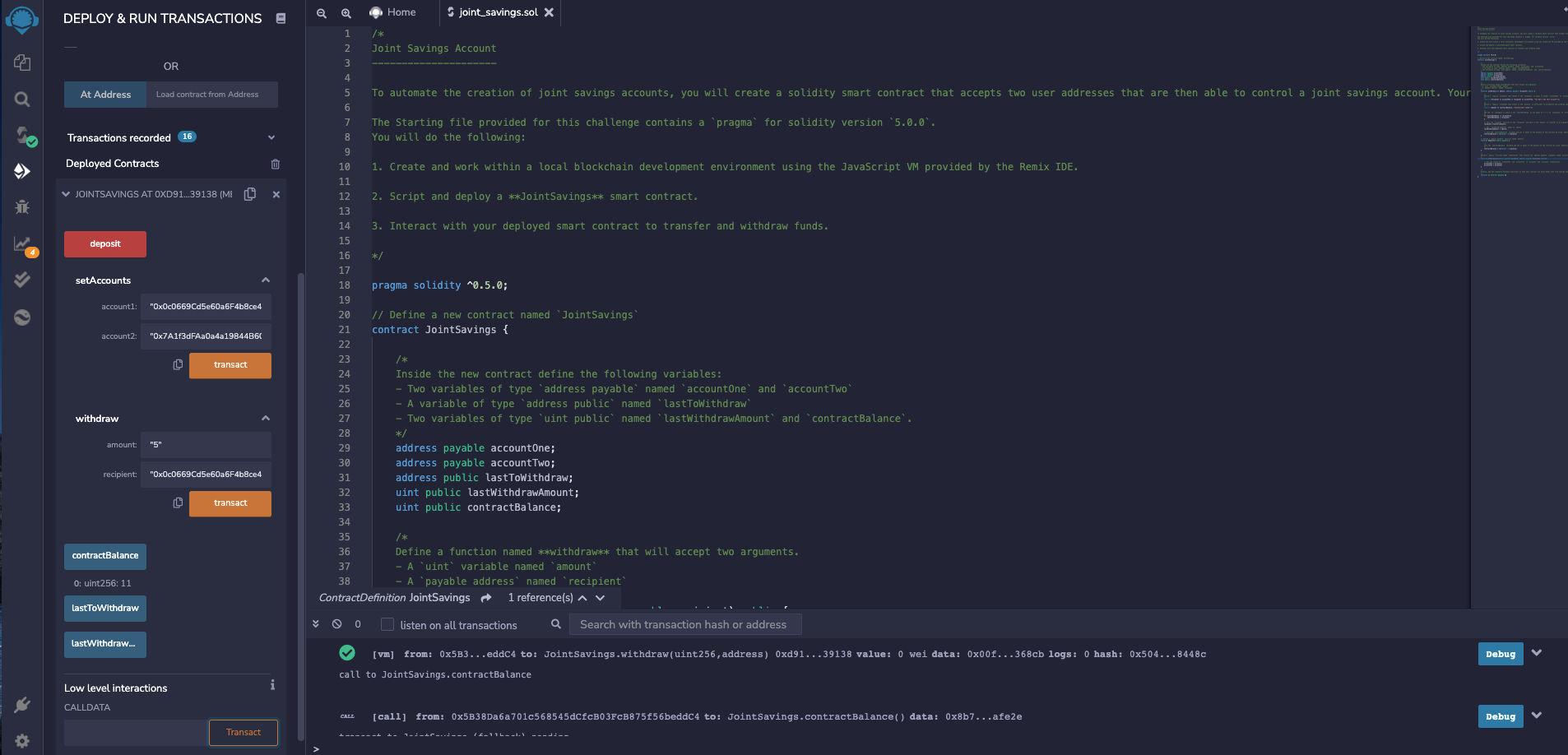The height and width of the screenshot is (755, 1568).
Task: Delete all deployed contracts via trash icon
Action: point(276,164)
